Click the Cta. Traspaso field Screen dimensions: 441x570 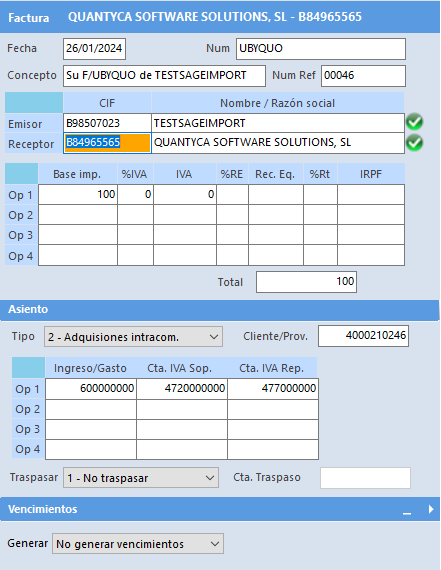tap(365, 478)
